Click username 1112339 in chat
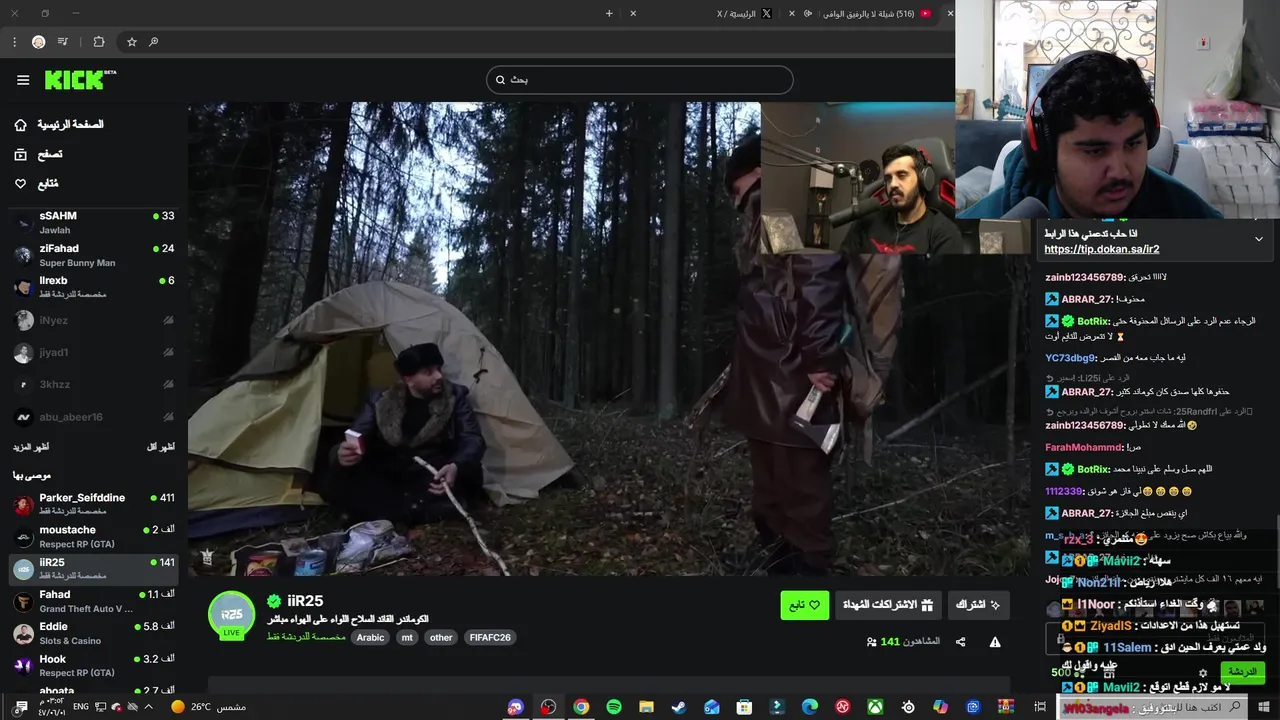The height and width of the screenshot is (720, 1280). pos(1064,491)
